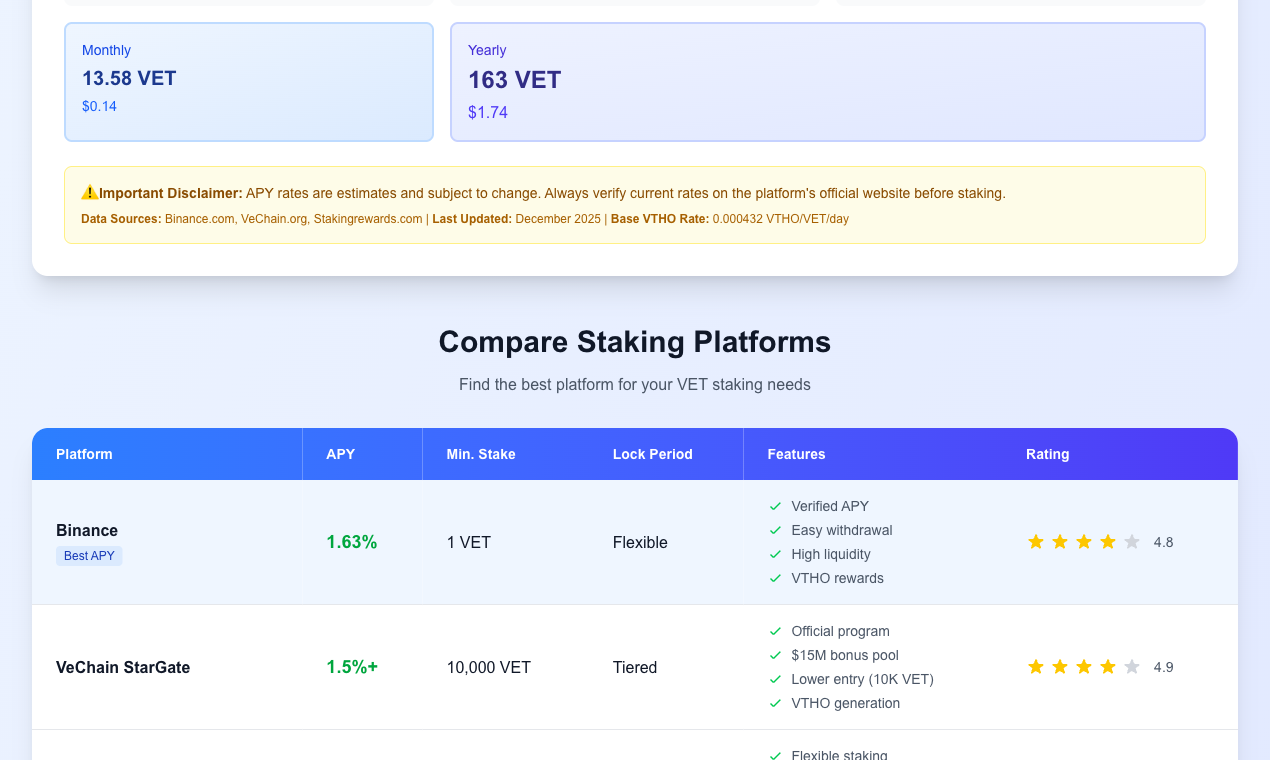Screen dimensions: 1270x760
Task: Click the checkmark beside Easy withdrawal
Action: [775, 530]
